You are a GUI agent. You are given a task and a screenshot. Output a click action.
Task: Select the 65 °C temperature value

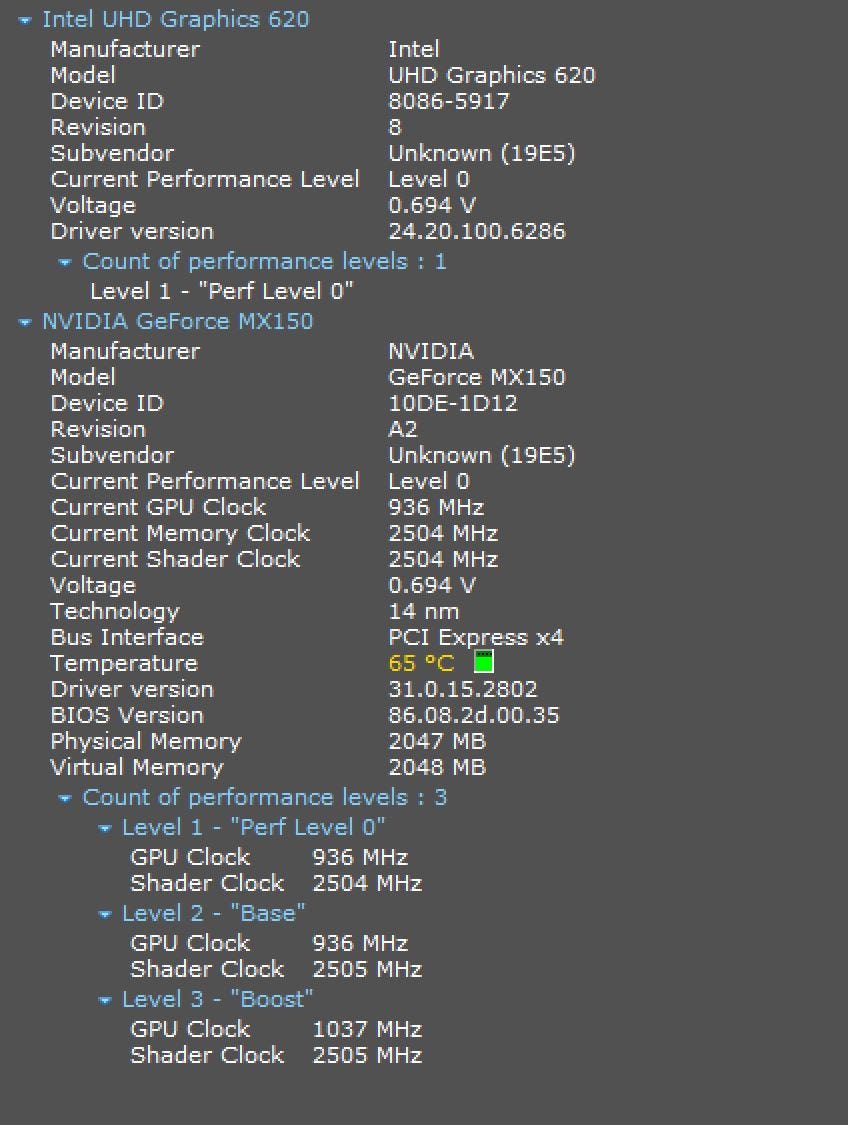coord(421,662)
